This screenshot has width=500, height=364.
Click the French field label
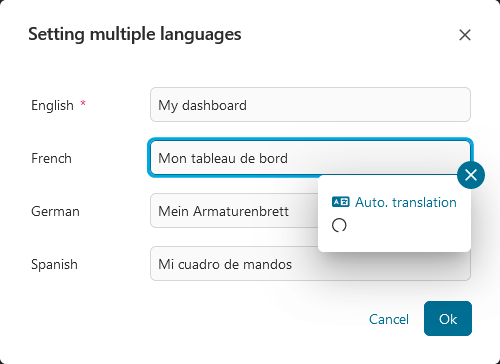pos(51,158)
